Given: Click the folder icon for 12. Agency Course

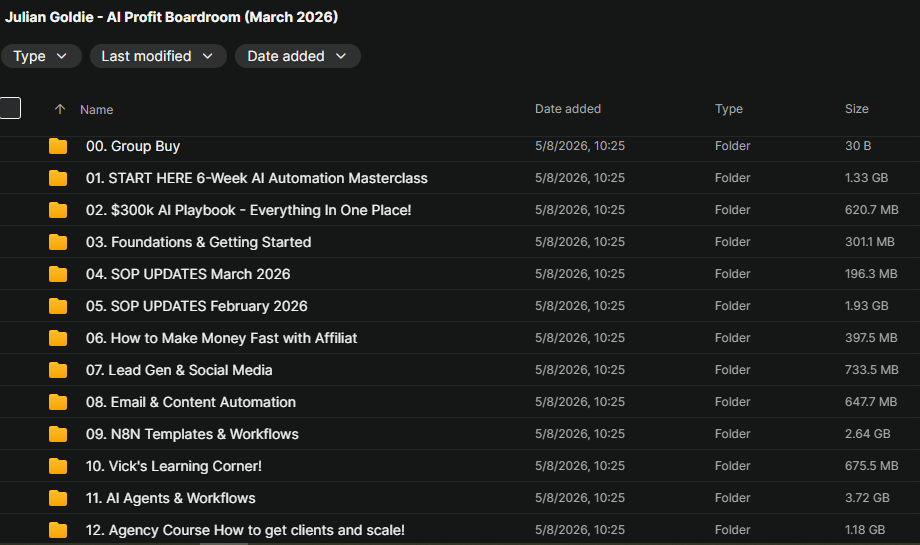Looking at the screenshot, I should pyautogui.click(x=58, y=530).
